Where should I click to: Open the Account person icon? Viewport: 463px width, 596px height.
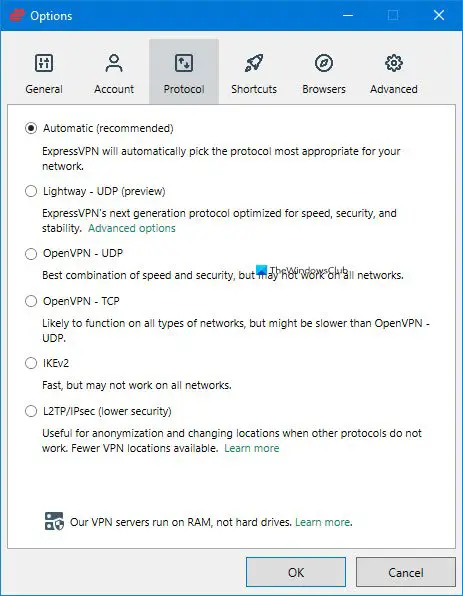point(114,63)
